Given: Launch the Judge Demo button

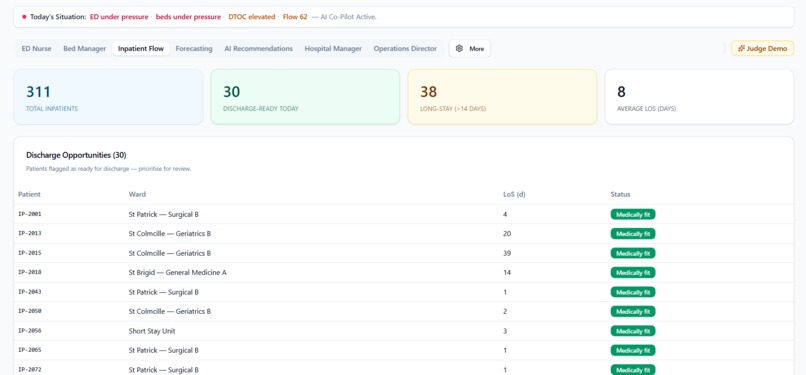Looking at the screenshot, I should 763,49.
